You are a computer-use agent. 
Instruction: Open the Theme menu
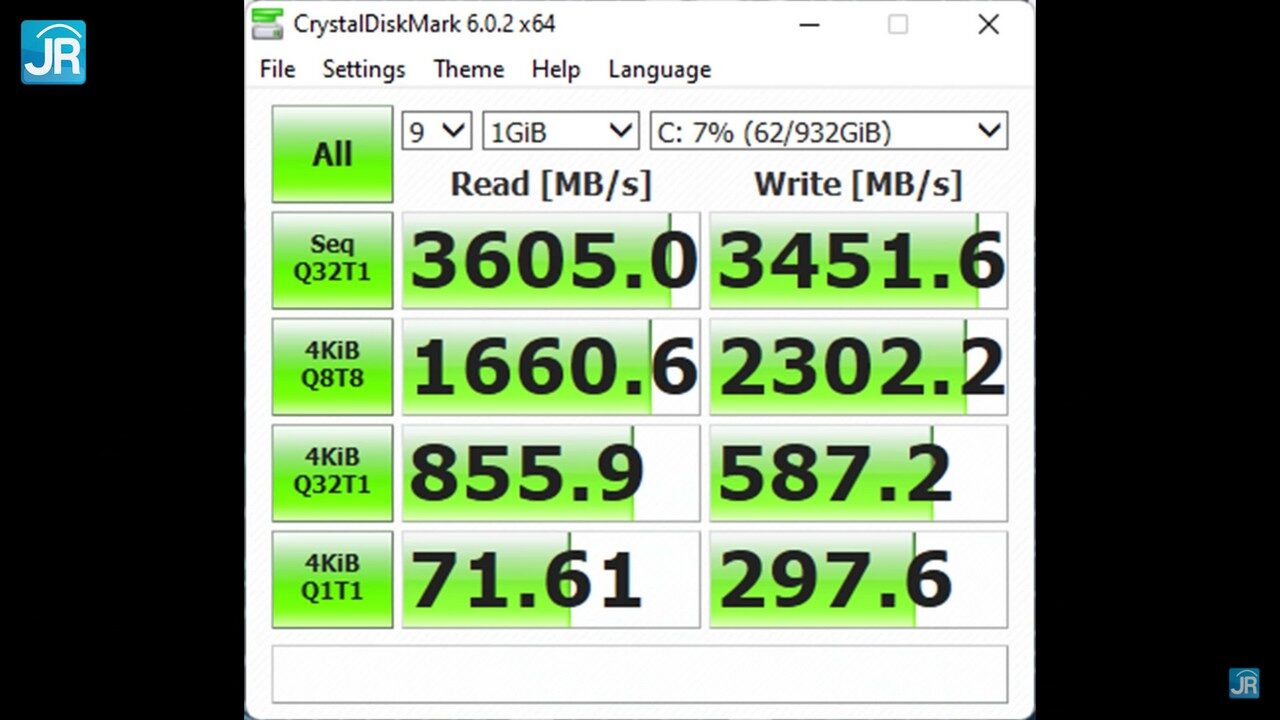468,69
